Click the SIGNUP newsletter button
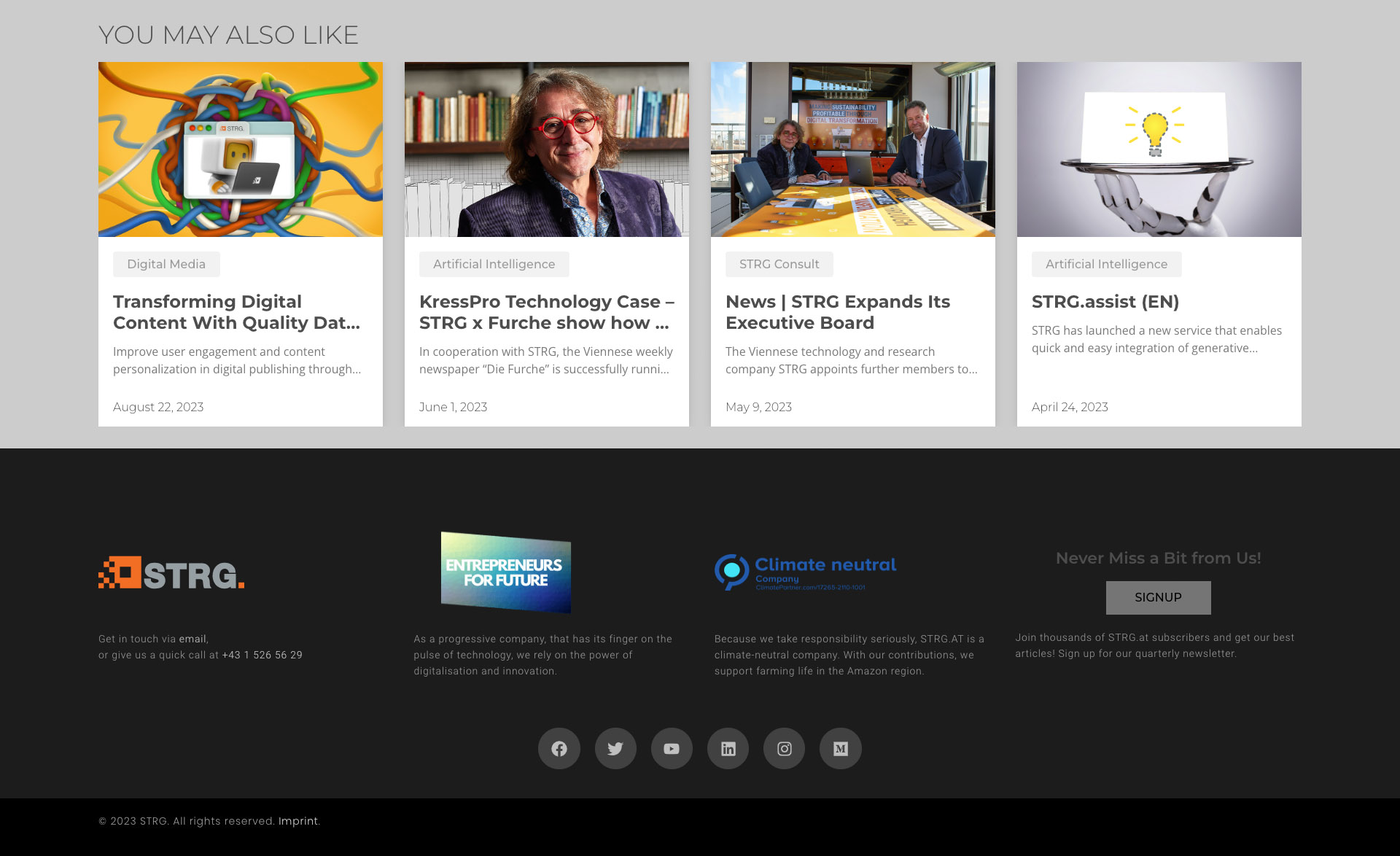The height and width of the screenshot is (856, 1400). point(1158,597)
